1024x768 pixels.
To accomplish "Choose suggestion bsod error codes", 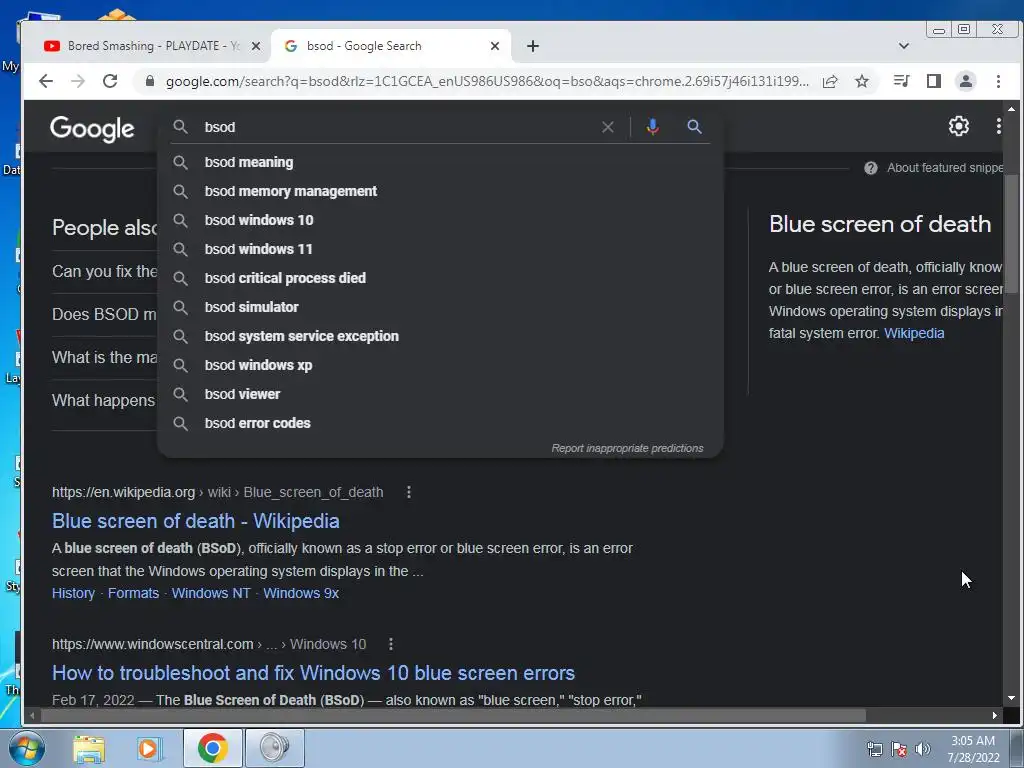I will [440, 423].
